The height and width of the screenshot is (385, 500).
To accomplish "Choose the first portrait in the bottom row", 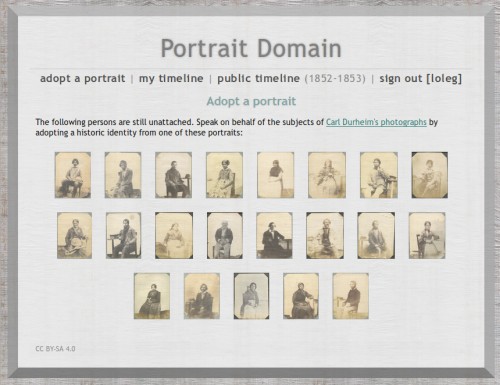I will [152, 296].
